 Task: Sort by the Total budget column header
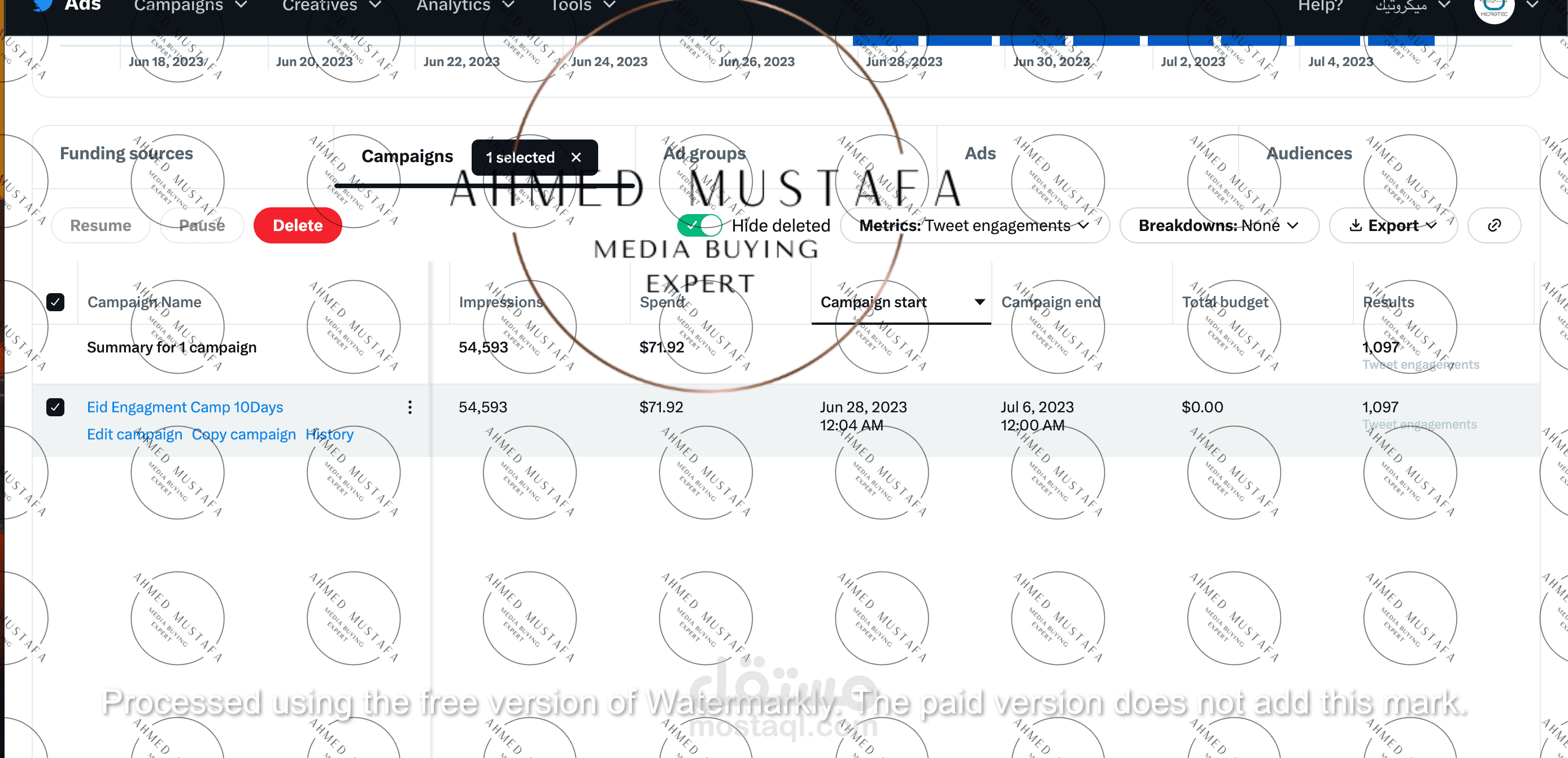pos(1225,302)
